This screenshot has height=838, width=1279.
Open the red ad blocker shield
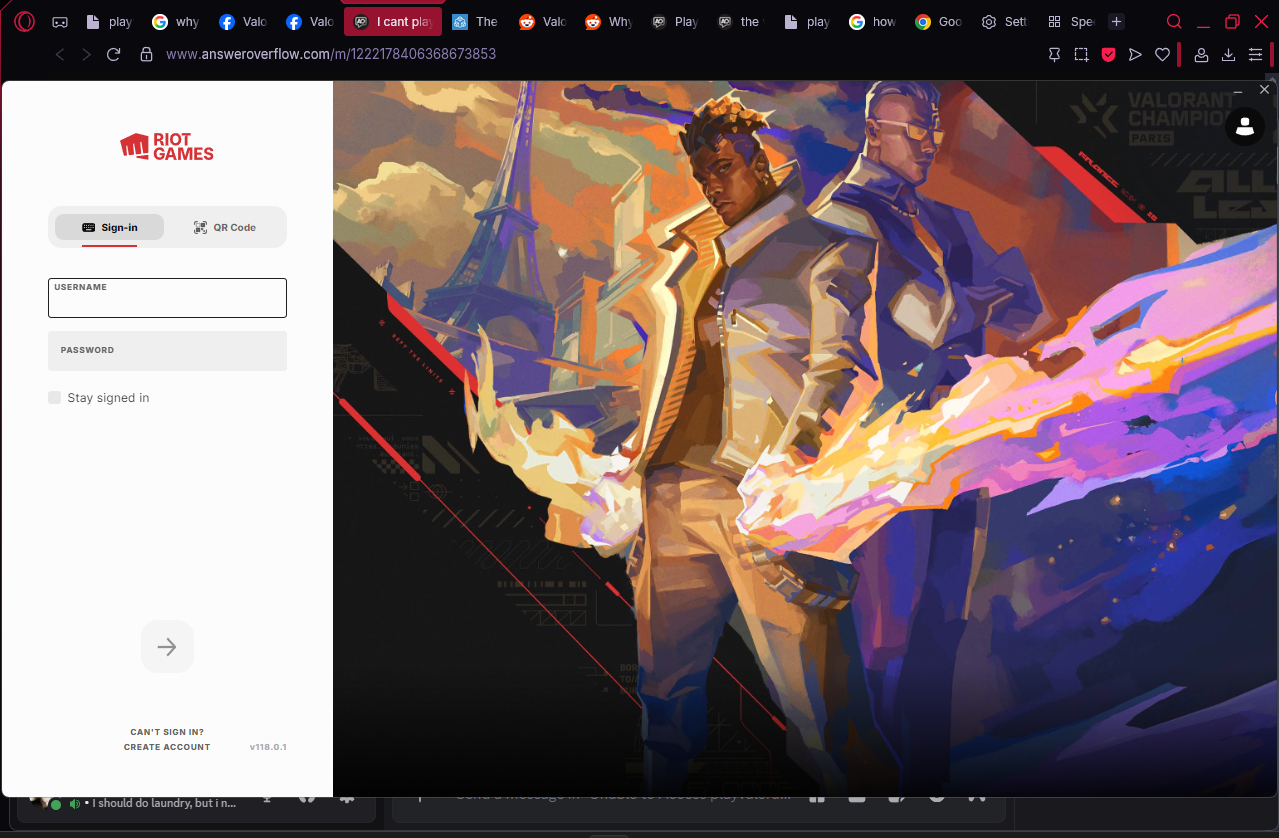point(1108,55)
